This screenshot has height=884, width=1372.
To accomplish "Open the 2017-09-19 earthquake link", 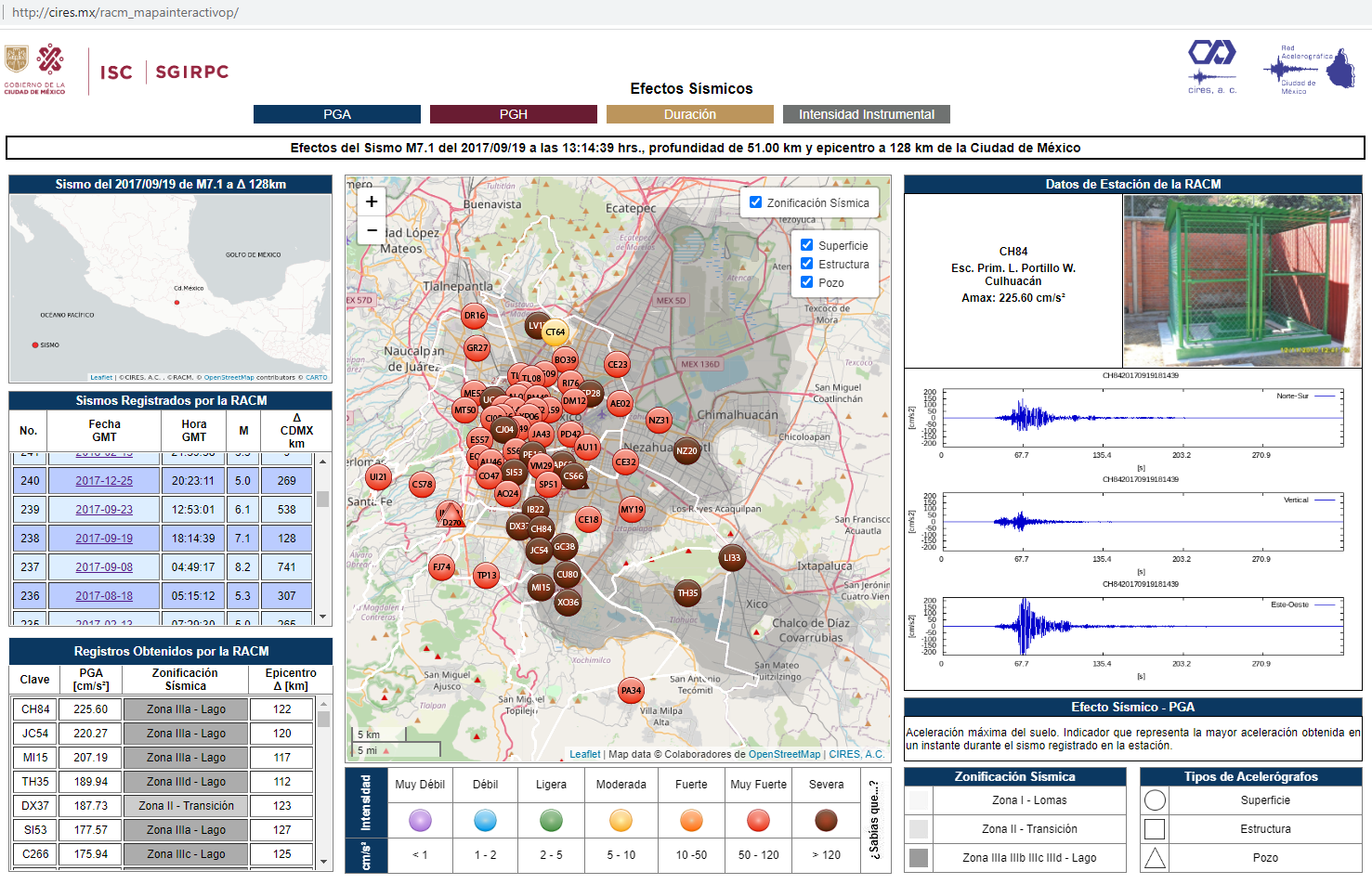I will [104, 539].
